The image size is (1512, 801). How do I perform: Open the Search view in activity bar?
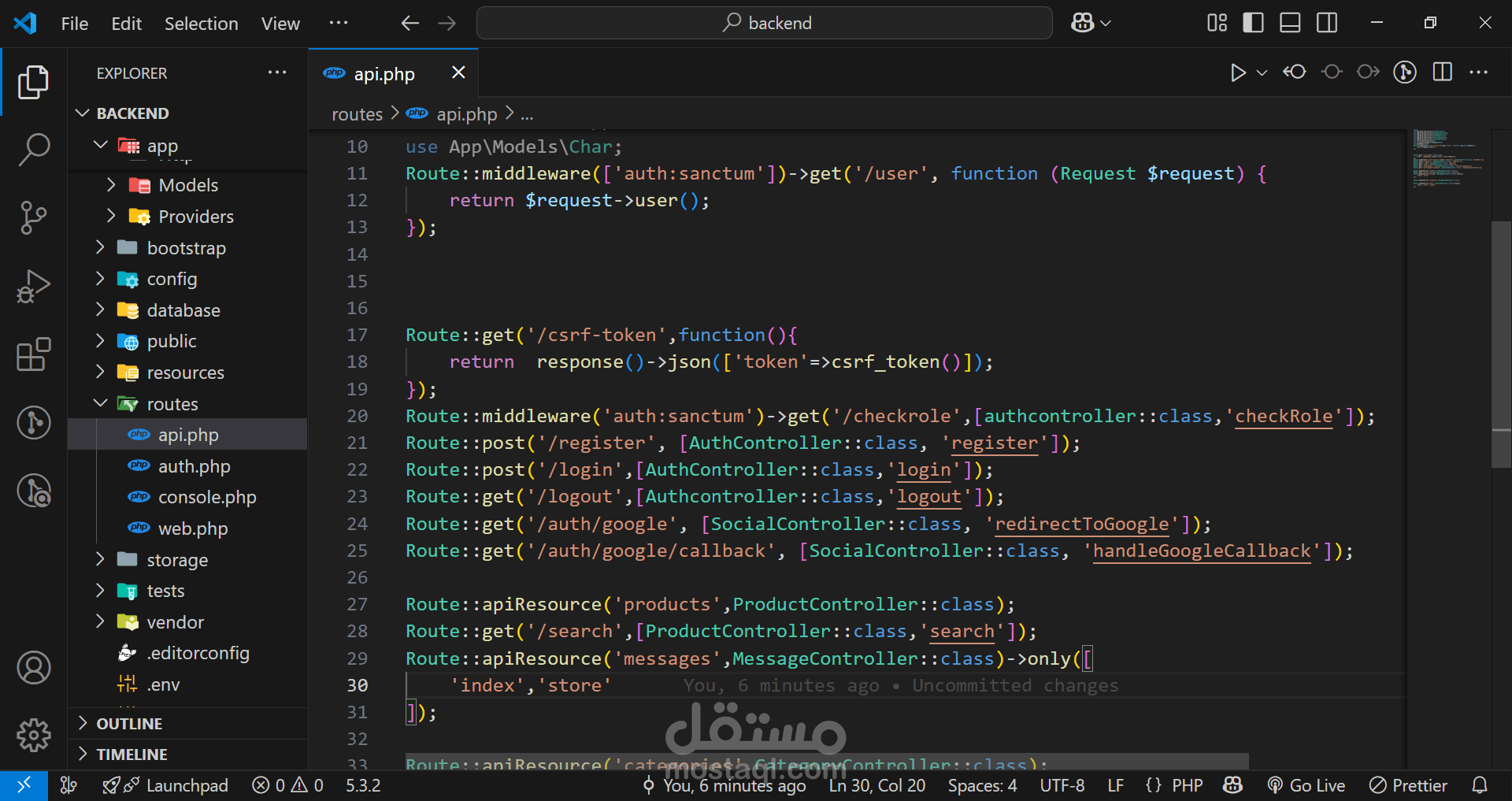tap(34, 149)
